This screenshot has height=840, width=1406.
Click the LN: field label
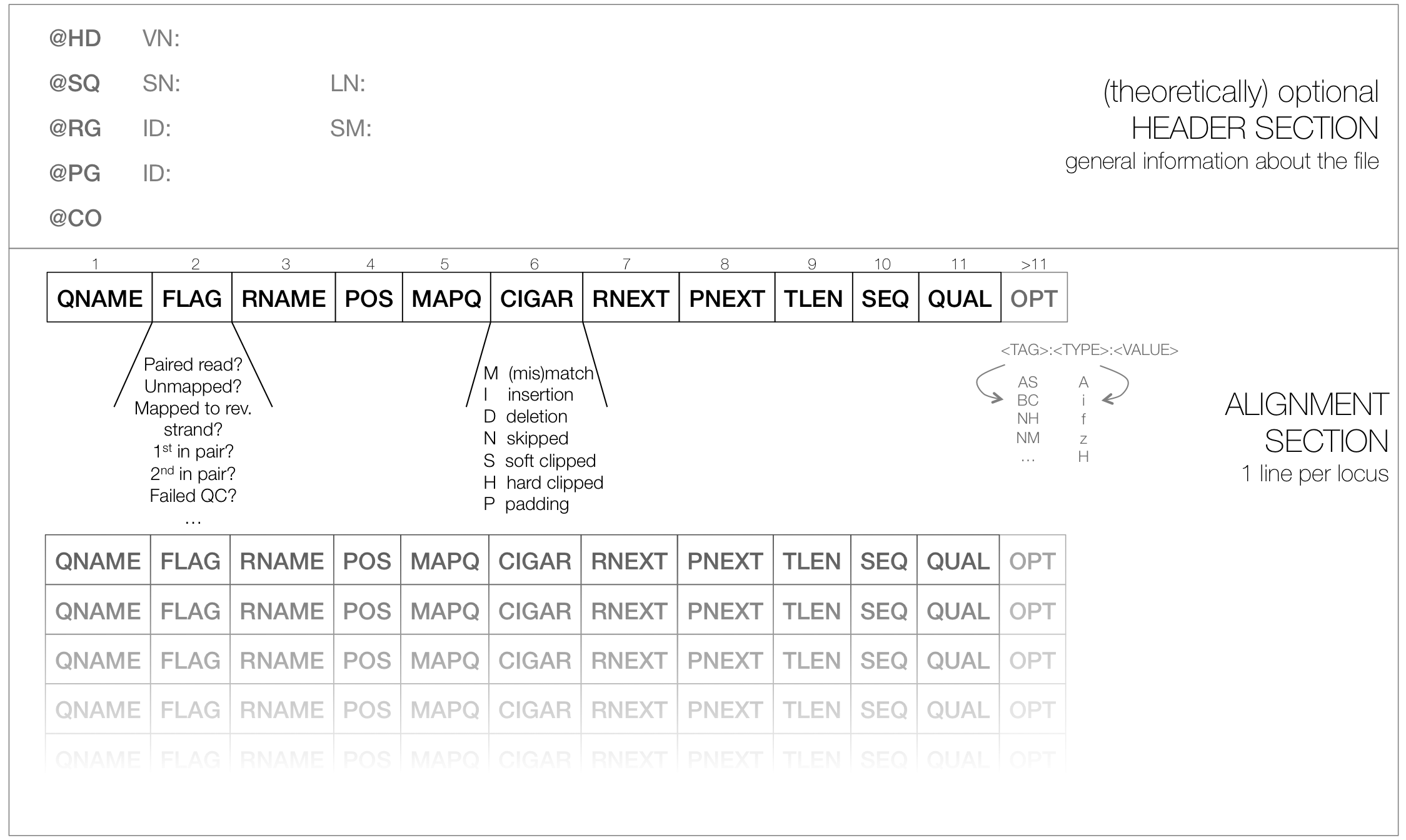(348, 84)
